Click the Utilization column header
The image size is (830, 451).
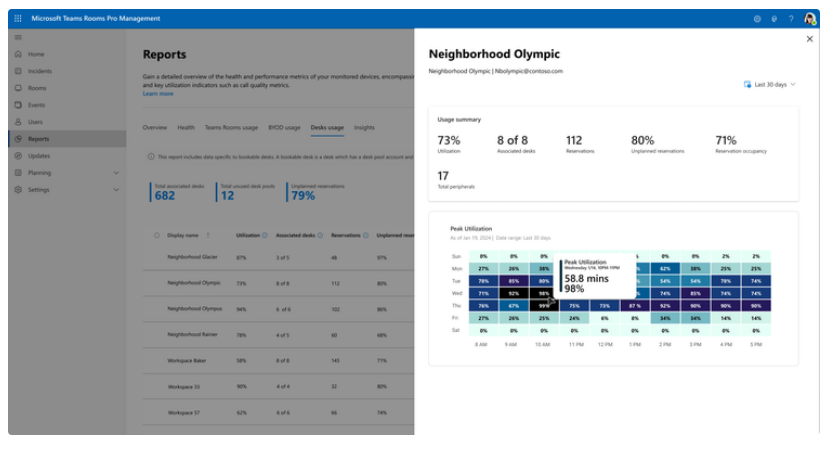(x=248, y=236)
